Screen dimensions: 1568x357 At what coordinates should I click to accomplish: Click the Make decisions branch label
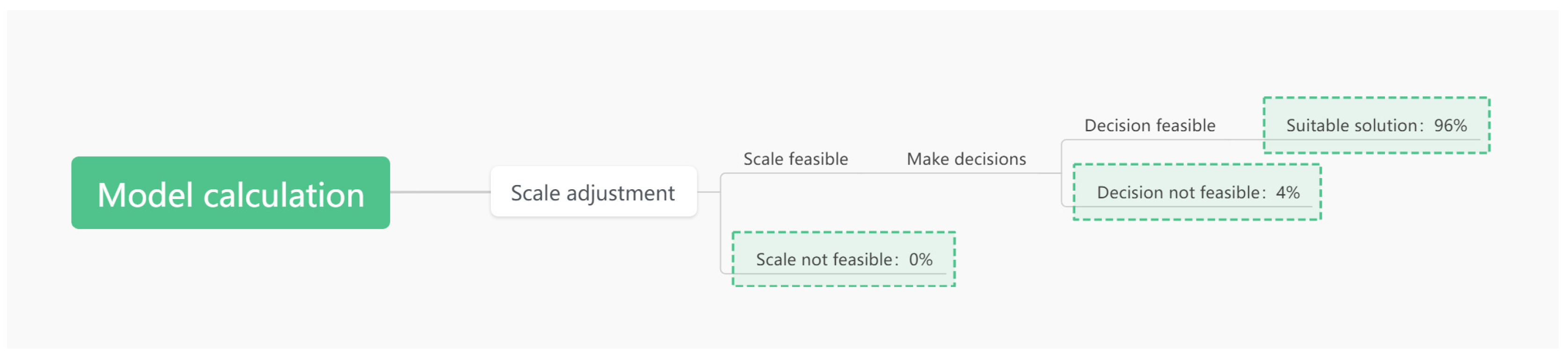click(x=966, y=159)
